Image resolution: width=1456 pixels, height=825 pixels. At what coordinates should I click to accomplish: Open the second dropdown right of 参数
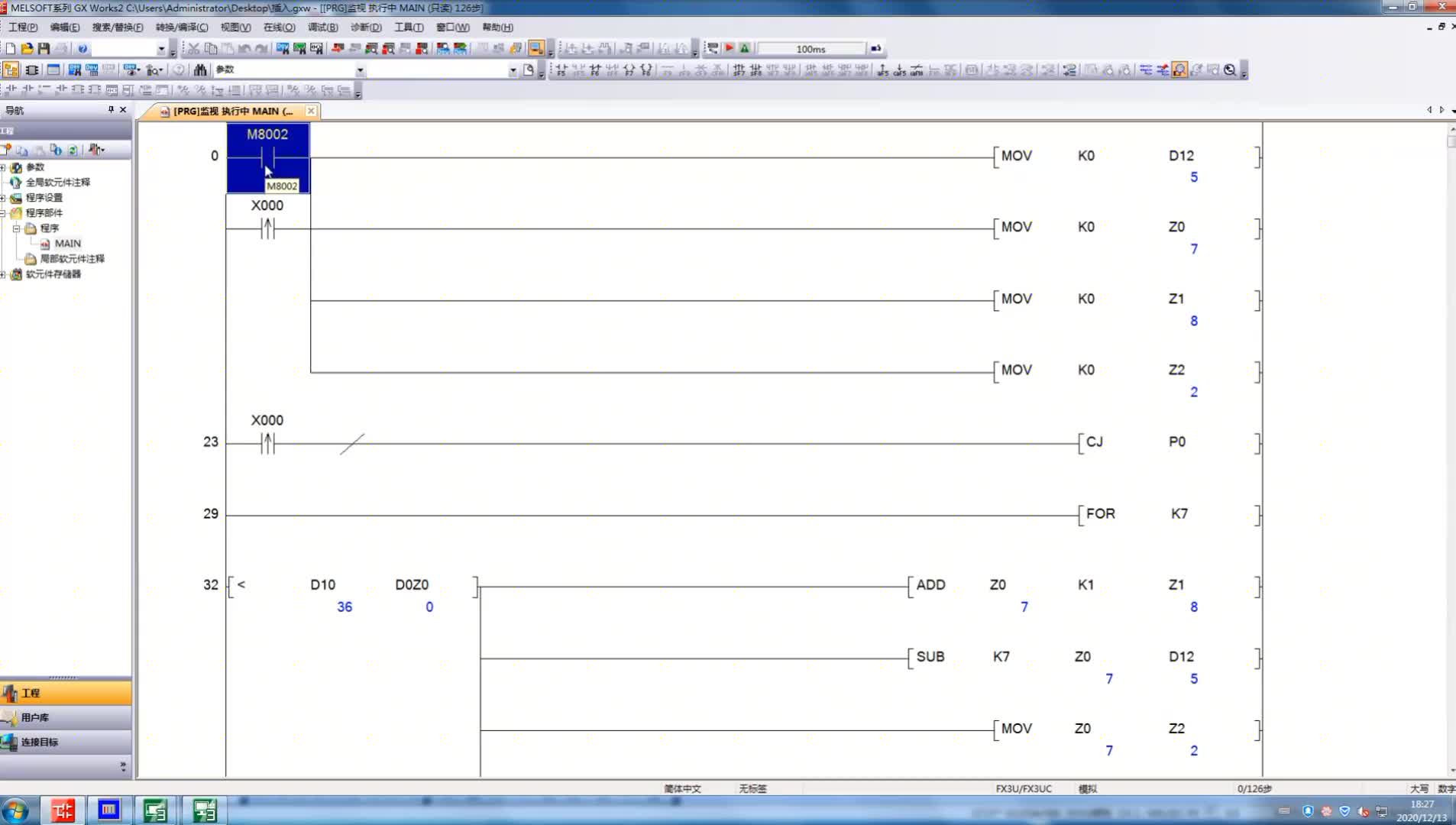(x=513, y=70)
